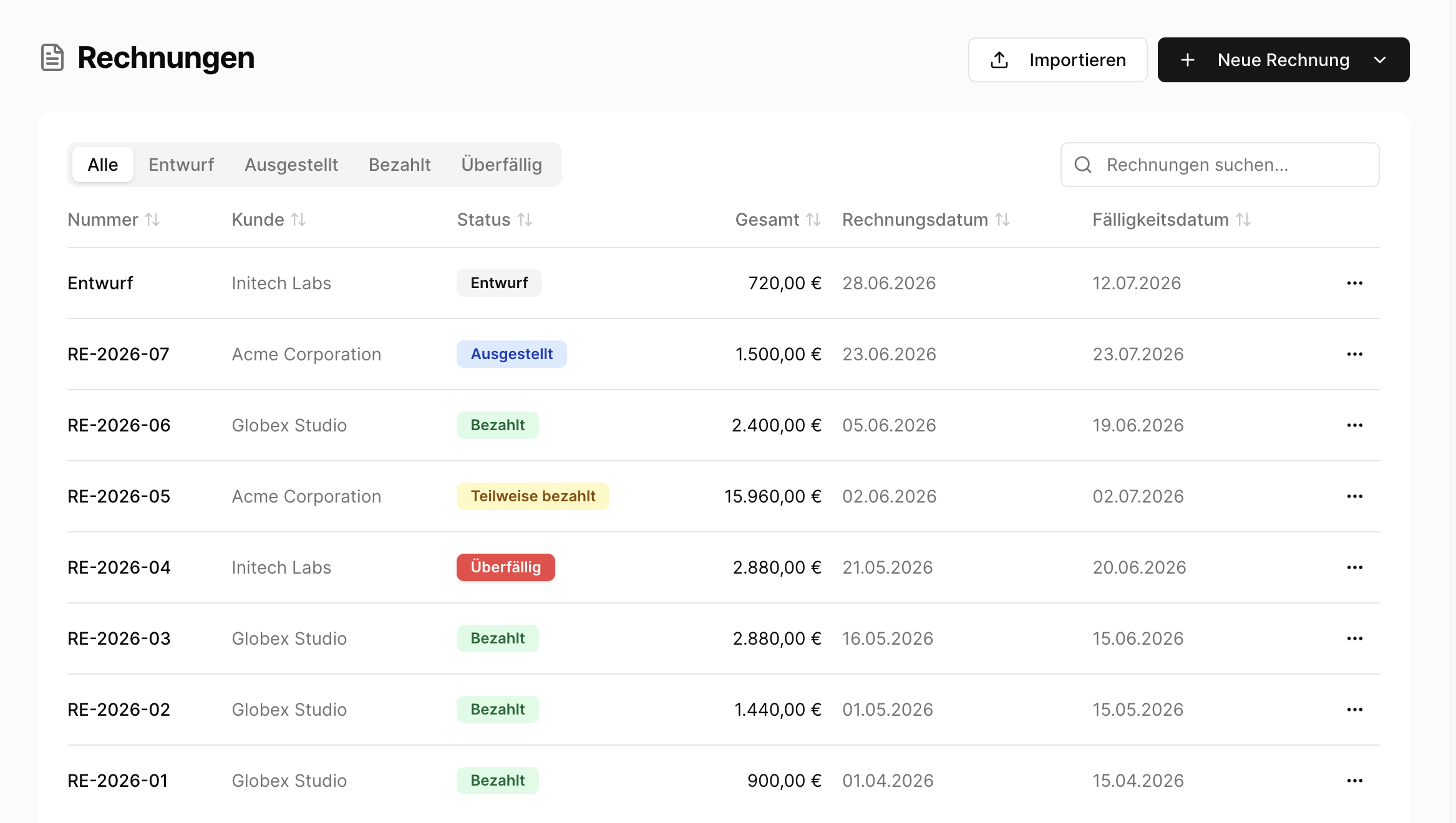Open the invoice RE-2026-07

coord(119,354)
